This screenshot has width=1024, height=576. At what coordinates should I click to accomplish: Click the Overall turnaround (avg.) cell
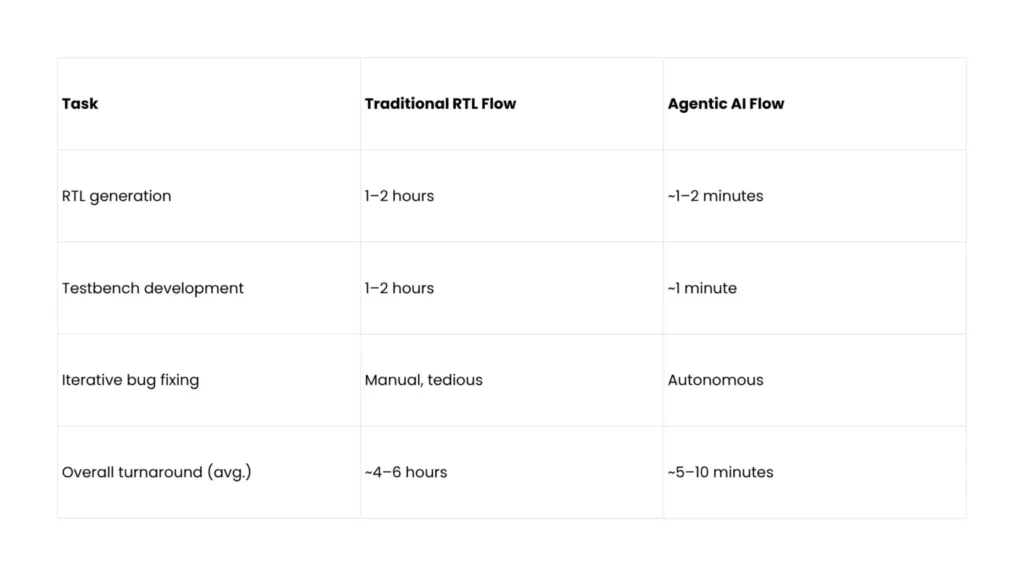(209, 472)
